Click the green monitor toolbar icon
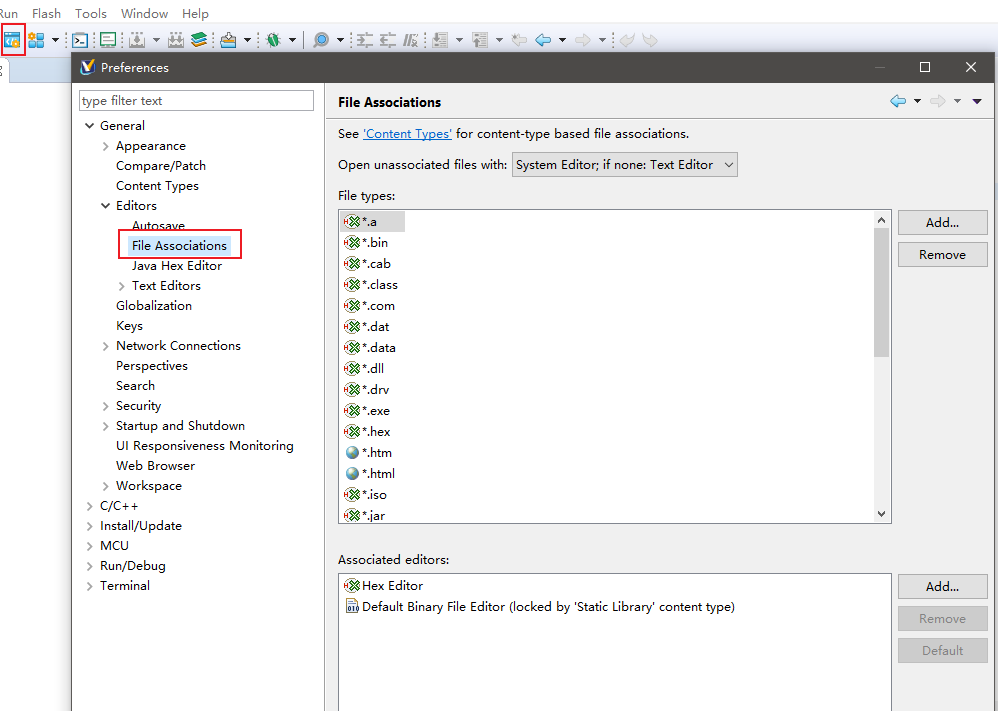 pos(108,40)
